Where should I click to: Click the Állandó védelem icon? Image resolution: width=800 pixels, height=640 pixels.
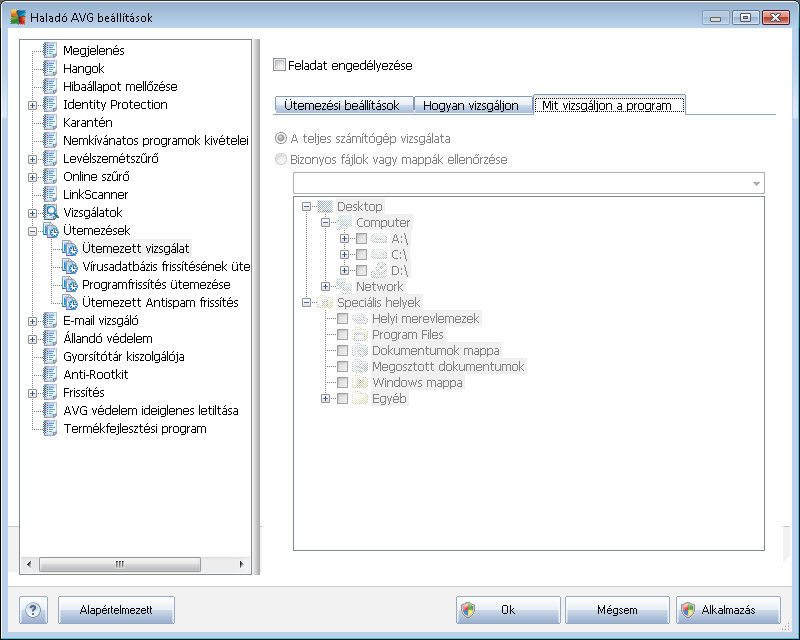pyautogui.click(x=50, y=338)
